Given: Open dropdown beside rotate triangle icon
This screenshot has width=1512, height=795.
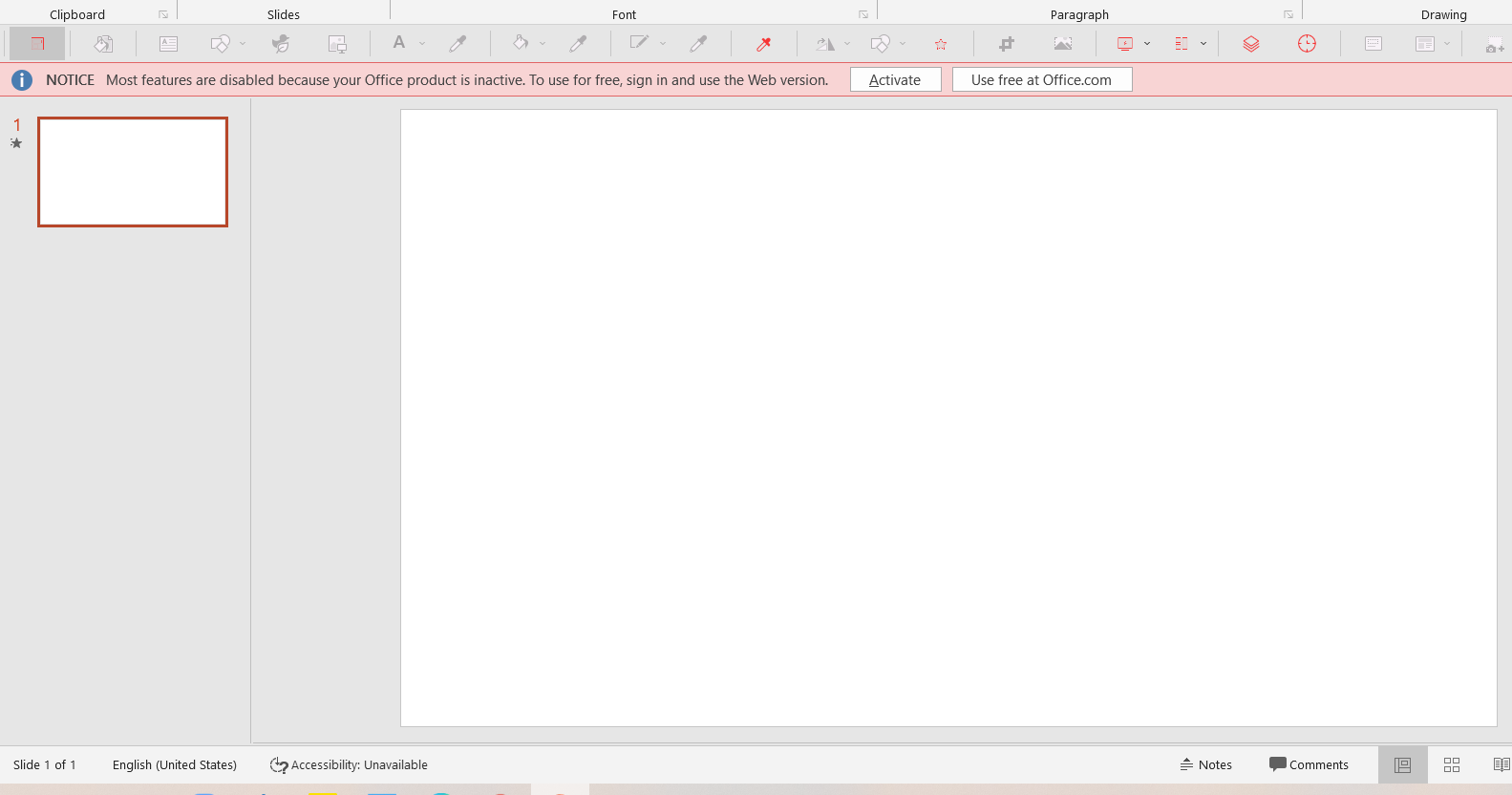Looking at the screenshot, I should [x=847, y=44].
